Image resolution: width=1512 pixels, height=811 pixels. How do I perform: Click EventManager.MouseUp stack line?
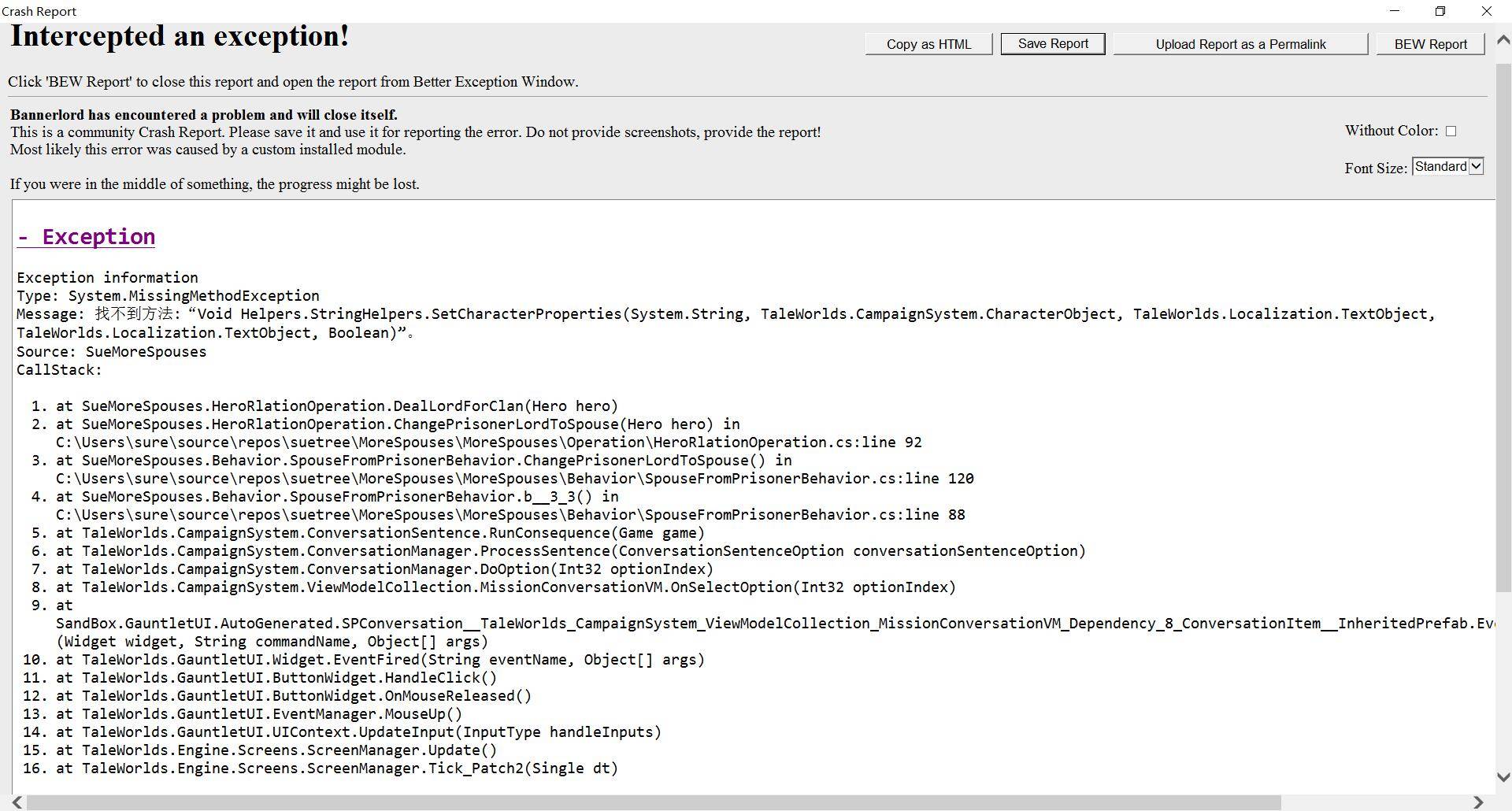tap(259, 714)
